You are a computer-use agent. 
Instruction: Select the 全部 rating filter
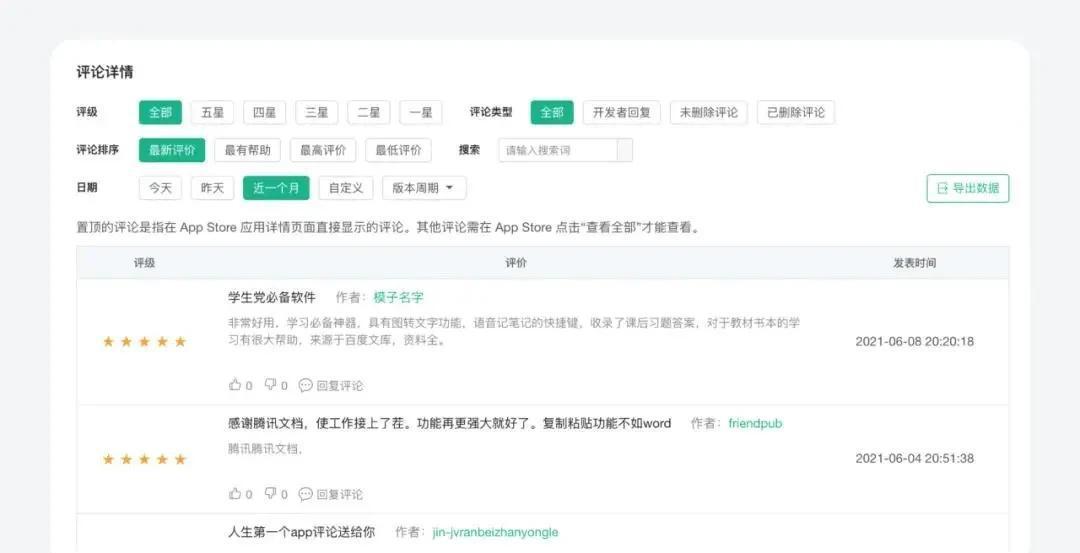point(160,112)
